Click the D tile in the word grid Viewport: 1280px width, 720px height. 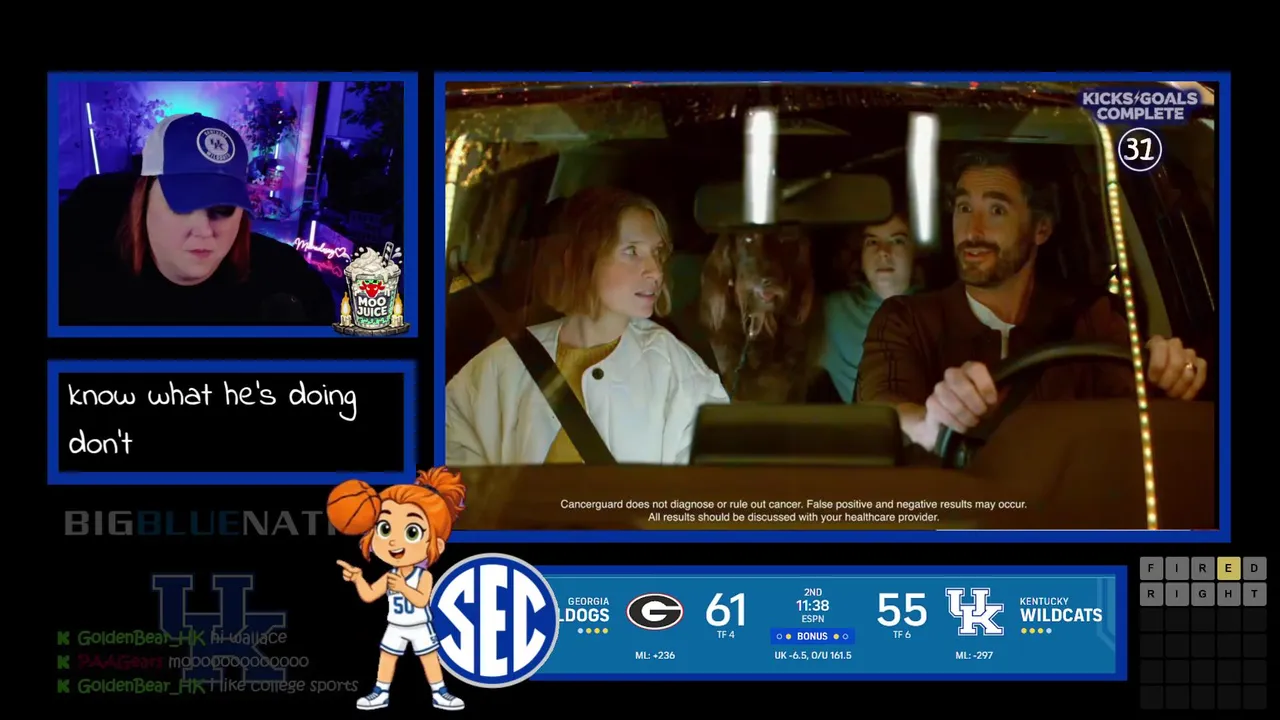(x=1254, y=568)
